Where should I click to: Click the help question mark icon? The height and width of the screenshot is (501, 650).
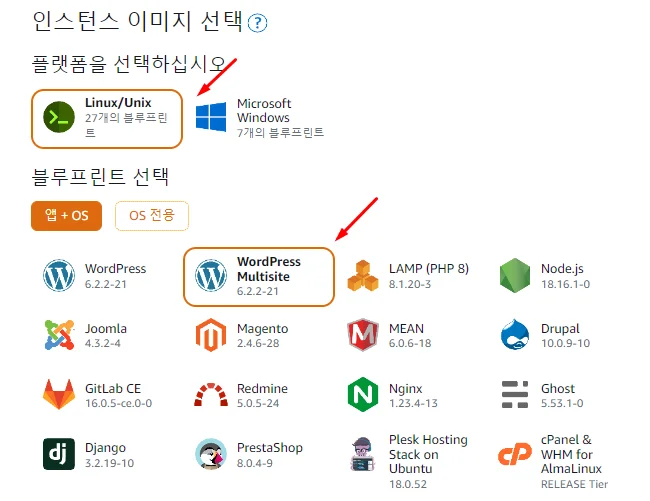257,23
